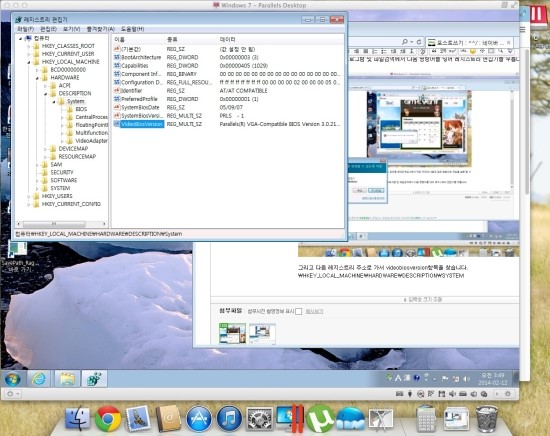Click the Parallels Desktop dock icon
The width and height of the screenshot is (550, 436).
[x=290, y=418]
